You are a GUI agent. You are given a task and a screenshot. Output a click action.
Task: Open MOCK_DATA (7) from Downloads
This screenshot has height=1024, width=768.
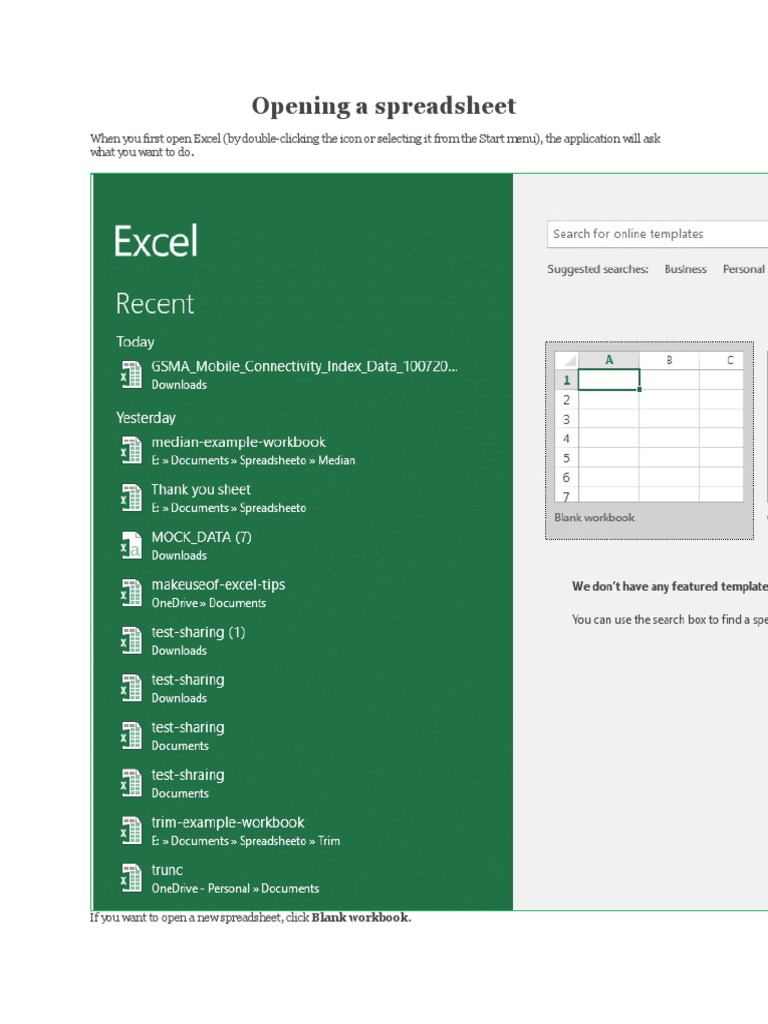click(186, 546)
